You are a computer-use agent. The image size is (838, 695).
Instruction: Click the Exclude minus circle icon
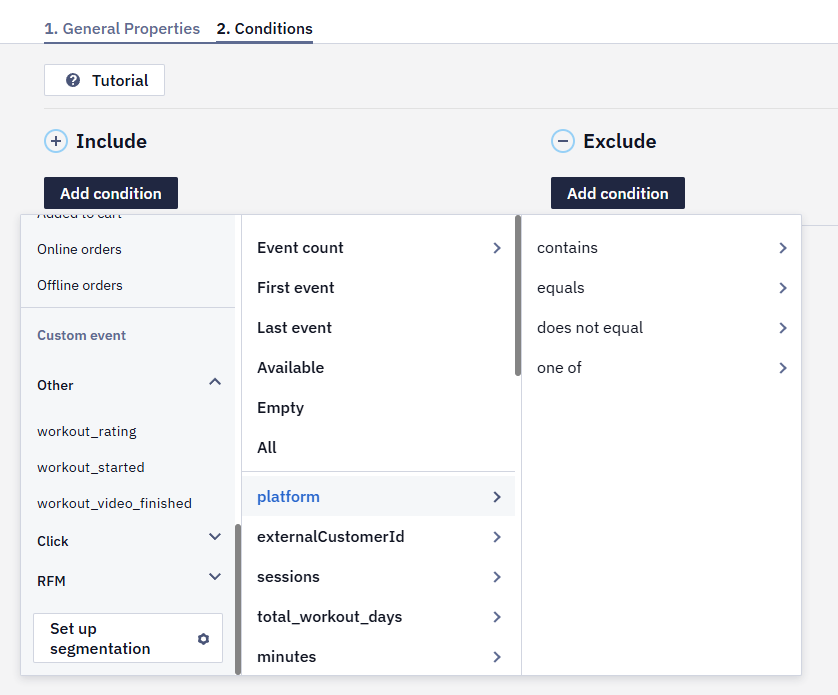pyautogui.click(x=563, y=141)
